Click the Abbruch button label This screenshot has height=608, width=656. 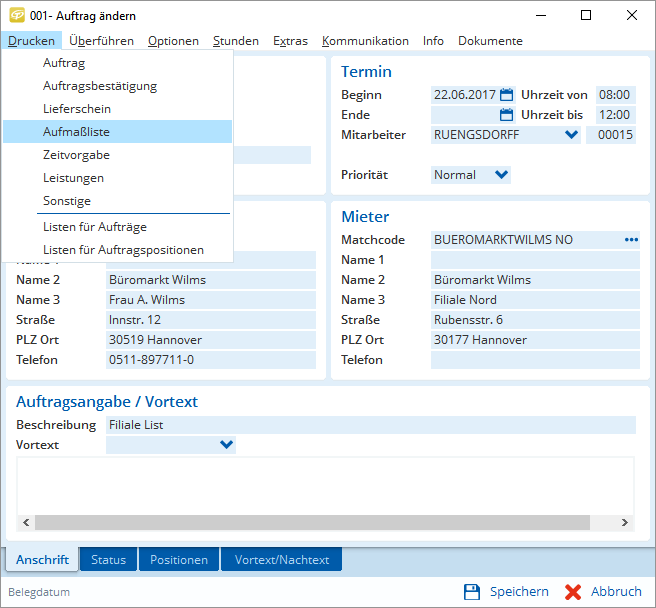616,592
